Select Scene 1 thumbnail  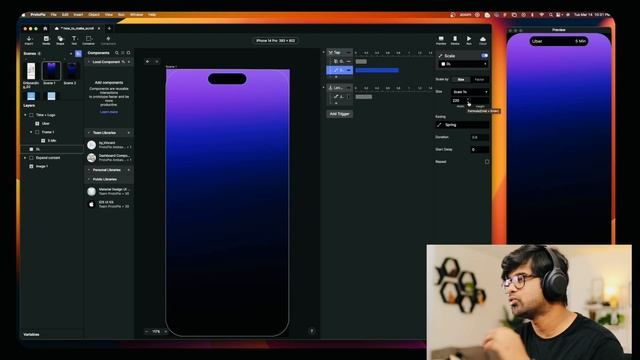[51, 71]
